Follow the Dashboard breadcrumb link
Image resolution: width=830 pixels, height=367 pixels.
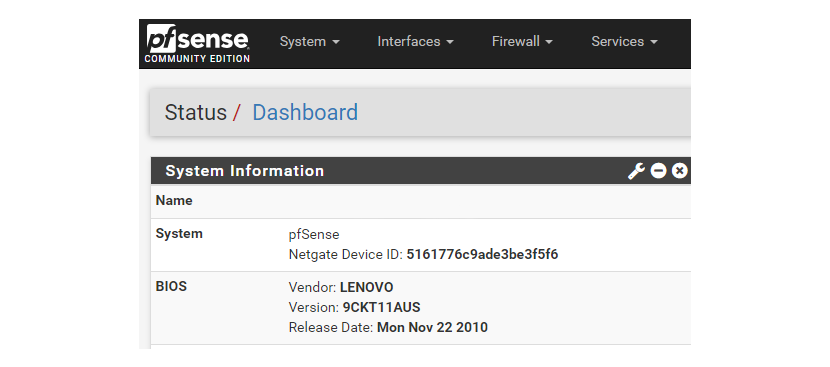point(305,112)
